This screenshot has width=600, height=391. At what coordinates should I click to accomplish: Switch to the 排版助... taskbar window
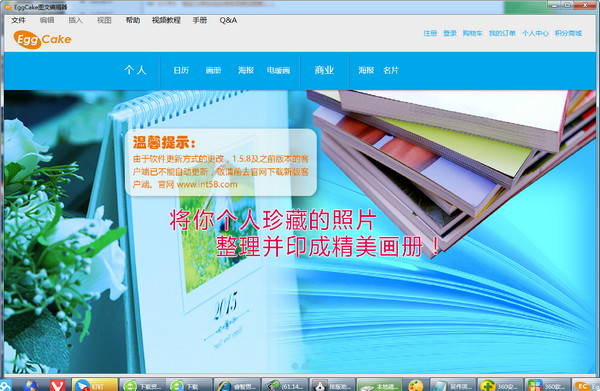[332, 385]
